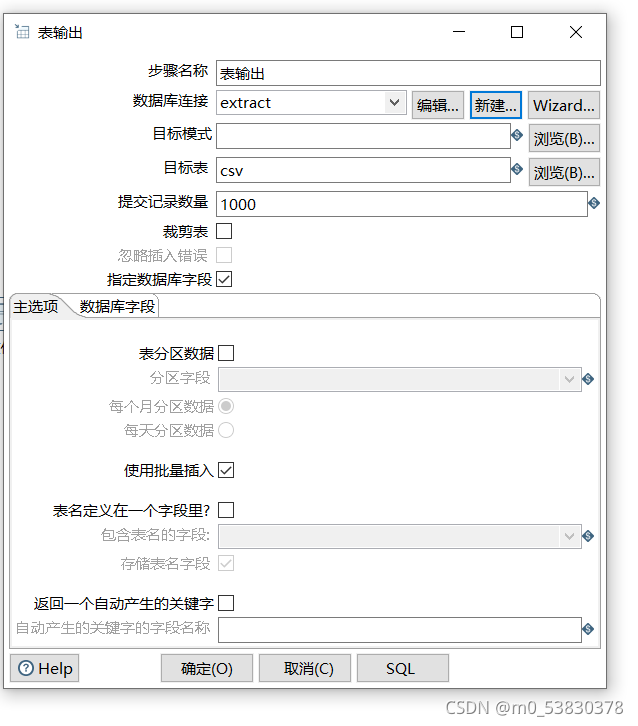This screenshot has height=726, width=638.
Task: Confirm with the 确定(O) button
Action: point(206,668)
